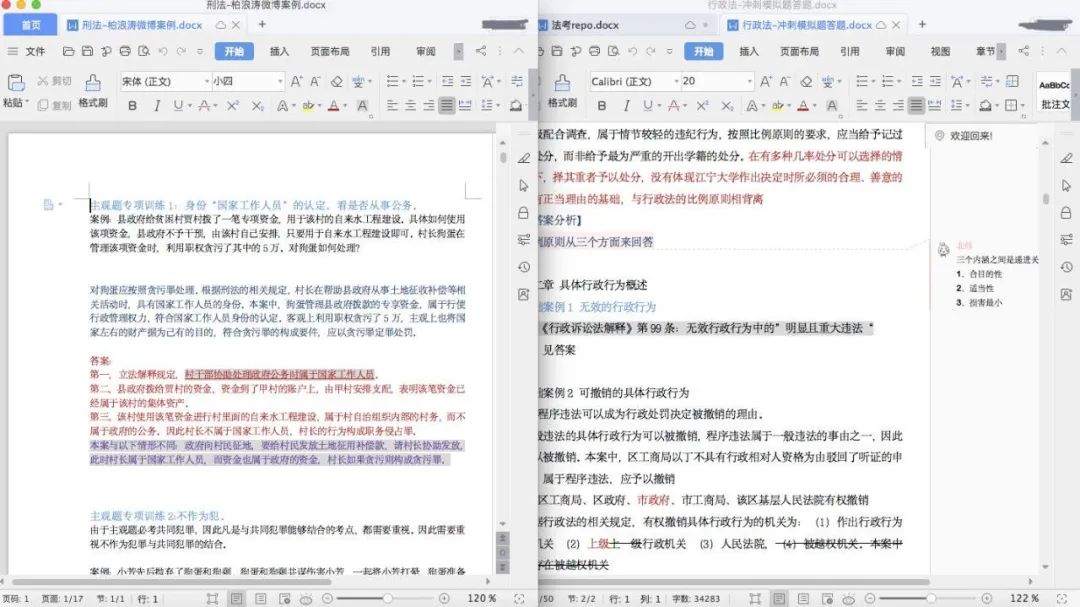Expand line spacing options in the right window
This screenshot has height=607, width=1080.
[968, 105]
